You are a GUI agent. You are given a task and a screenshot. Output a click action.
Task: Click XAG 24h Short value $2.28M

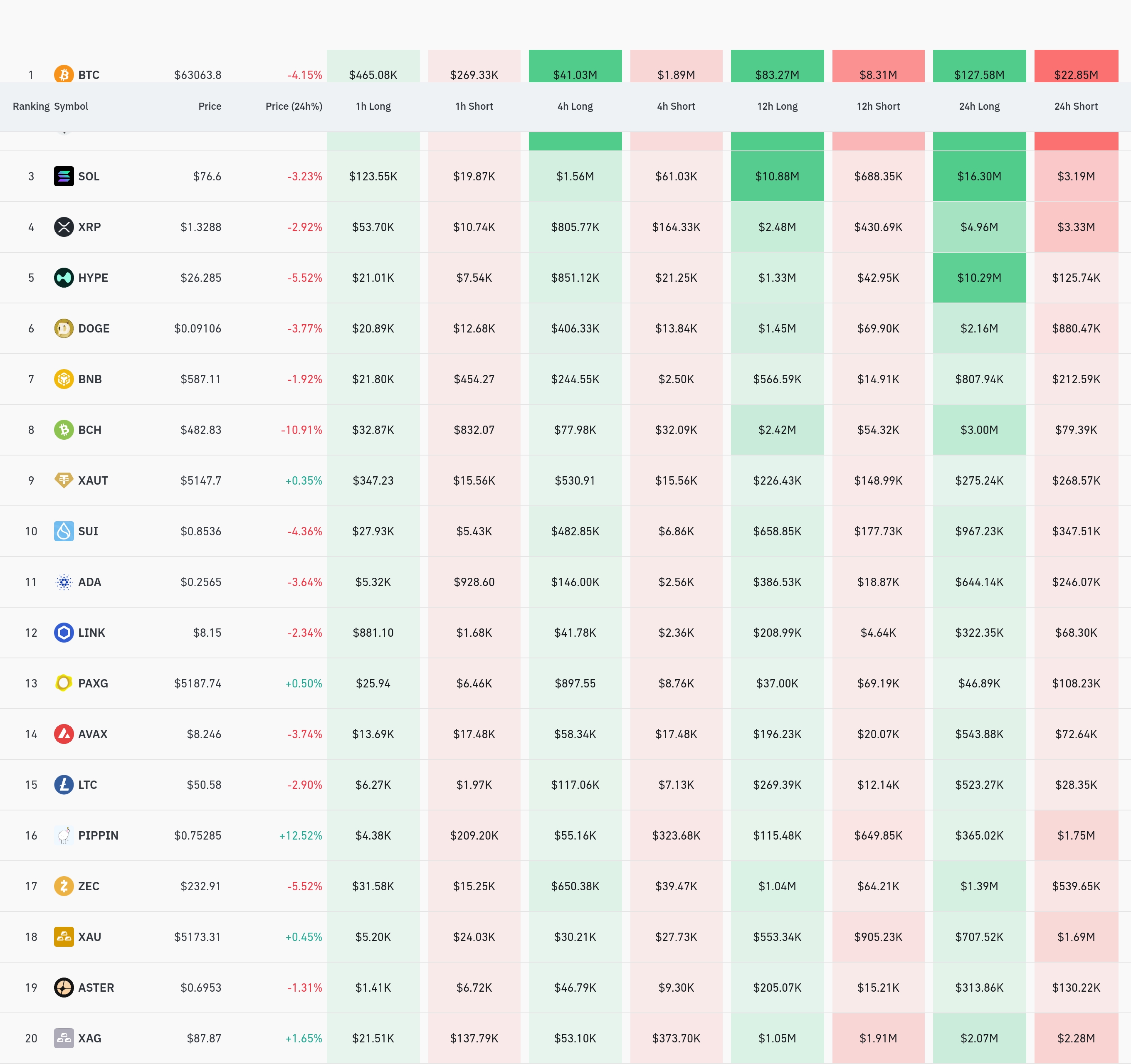(1076, 1038)
